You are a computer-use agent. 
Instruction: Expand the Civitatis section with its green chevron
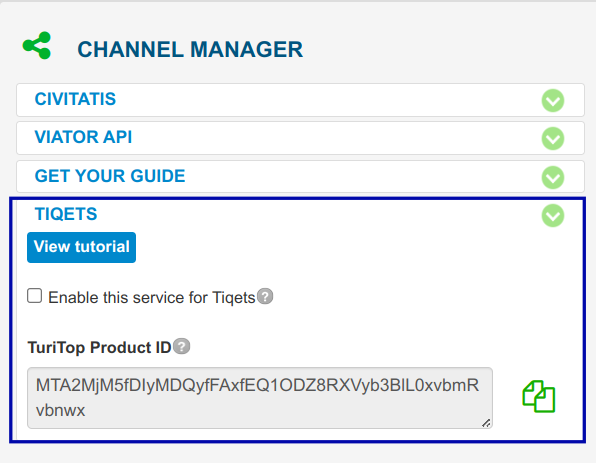(x=553, y=100)
